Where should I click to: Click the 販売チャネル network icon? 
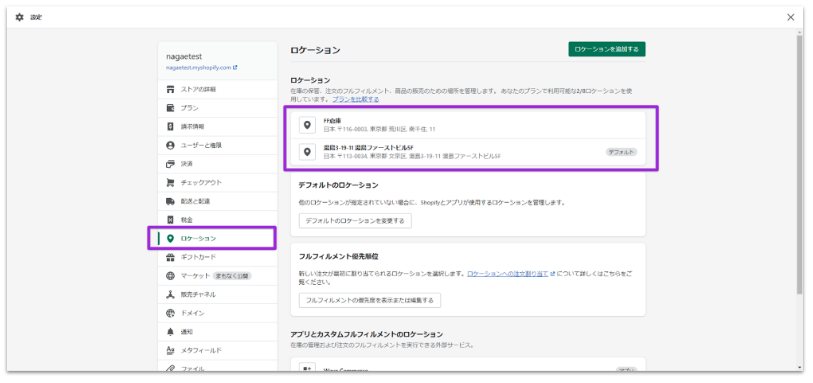[x=170, y=294]
